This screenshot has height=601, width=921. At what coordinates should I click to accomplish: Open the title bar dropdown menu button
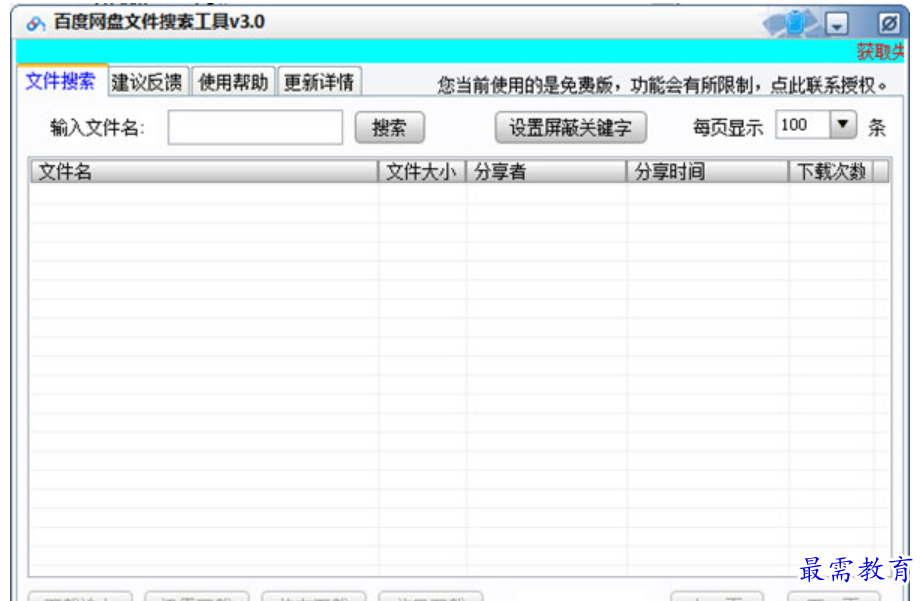pyautogui.click(x=837, y=23)
